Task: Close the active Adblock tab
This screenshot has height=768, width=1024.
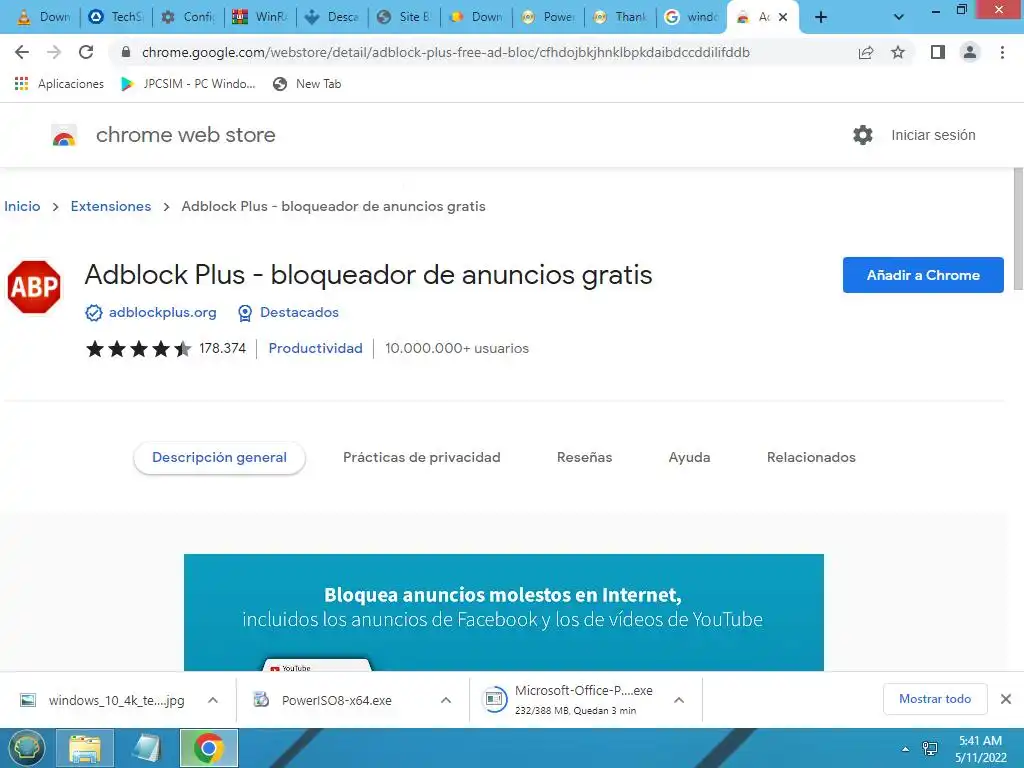Action: (x=783, y=17)
